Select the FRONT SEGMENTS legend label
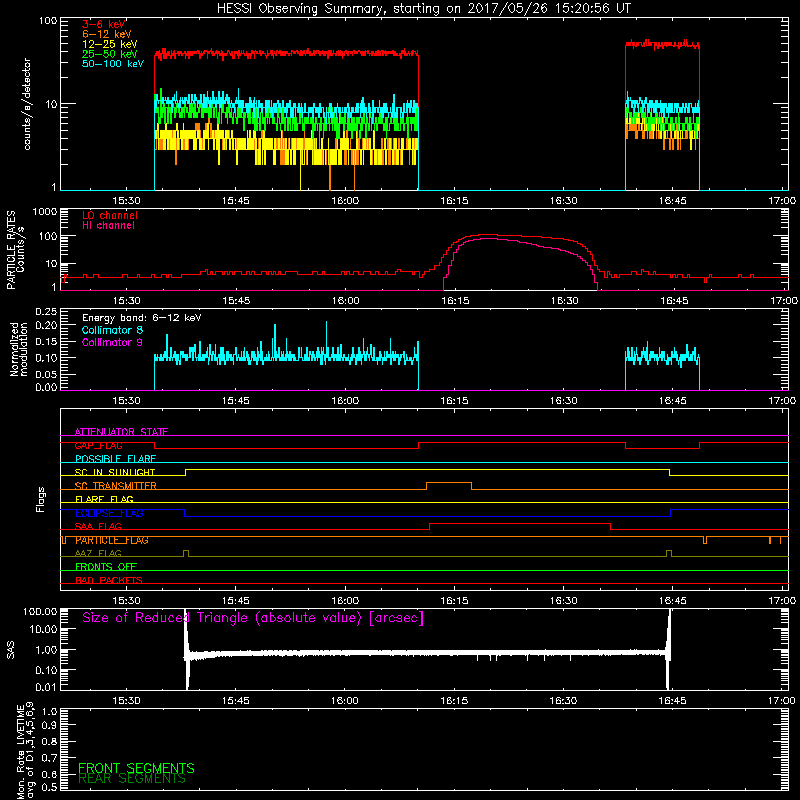800x800 pixels. click(x=136, y=768)
